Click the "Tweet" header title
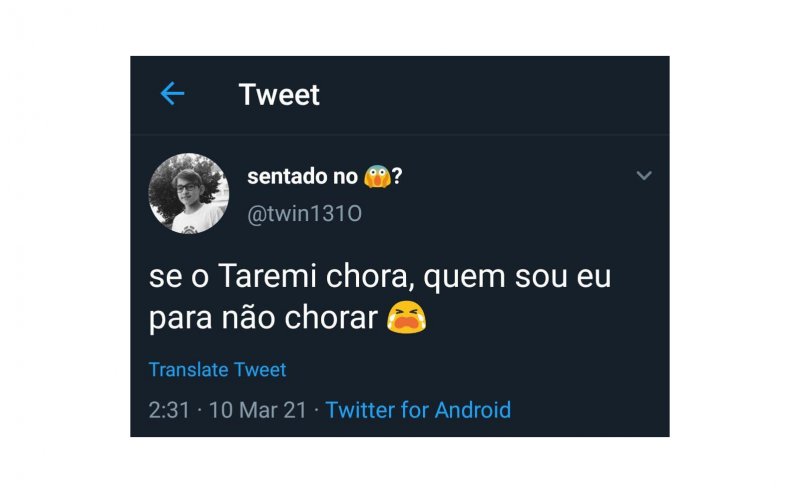The width and height of the screenshot is (800, 493). click(x=279, y=95)
